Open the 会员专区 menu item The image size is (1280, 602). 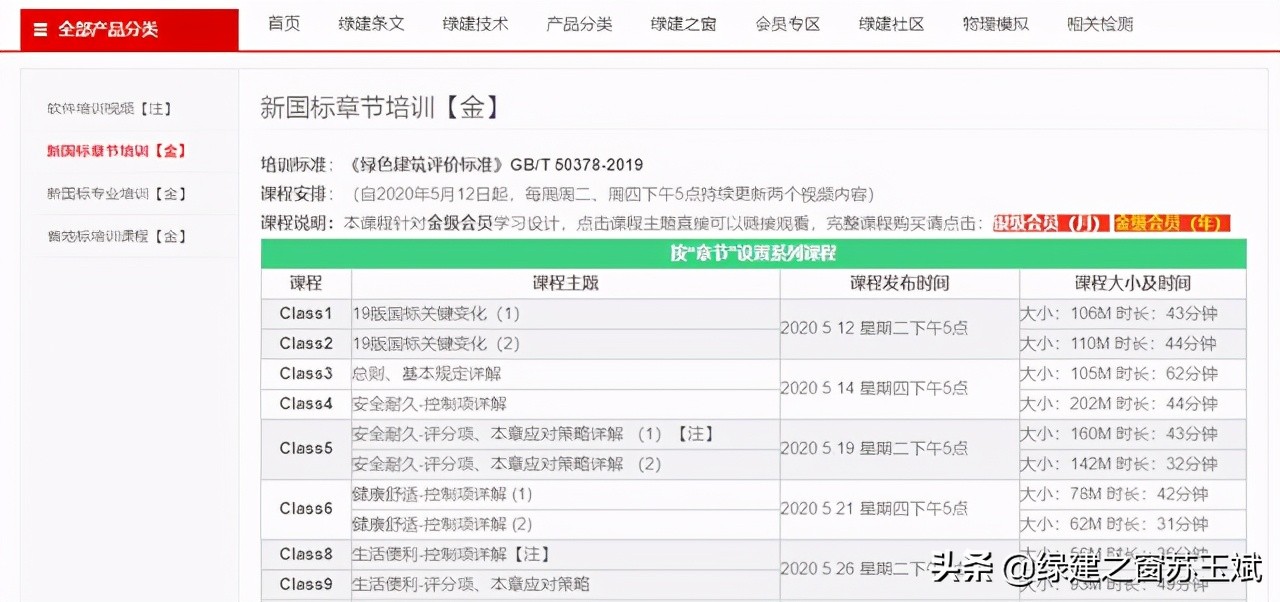tap(787, 24)
